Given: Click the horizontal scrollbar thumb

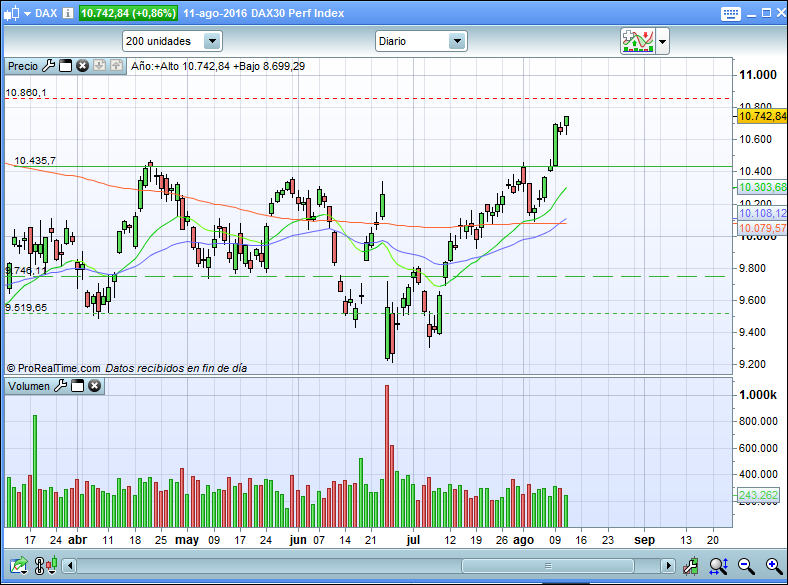Looking at the screenshot, I should click(x=550, y=566).
